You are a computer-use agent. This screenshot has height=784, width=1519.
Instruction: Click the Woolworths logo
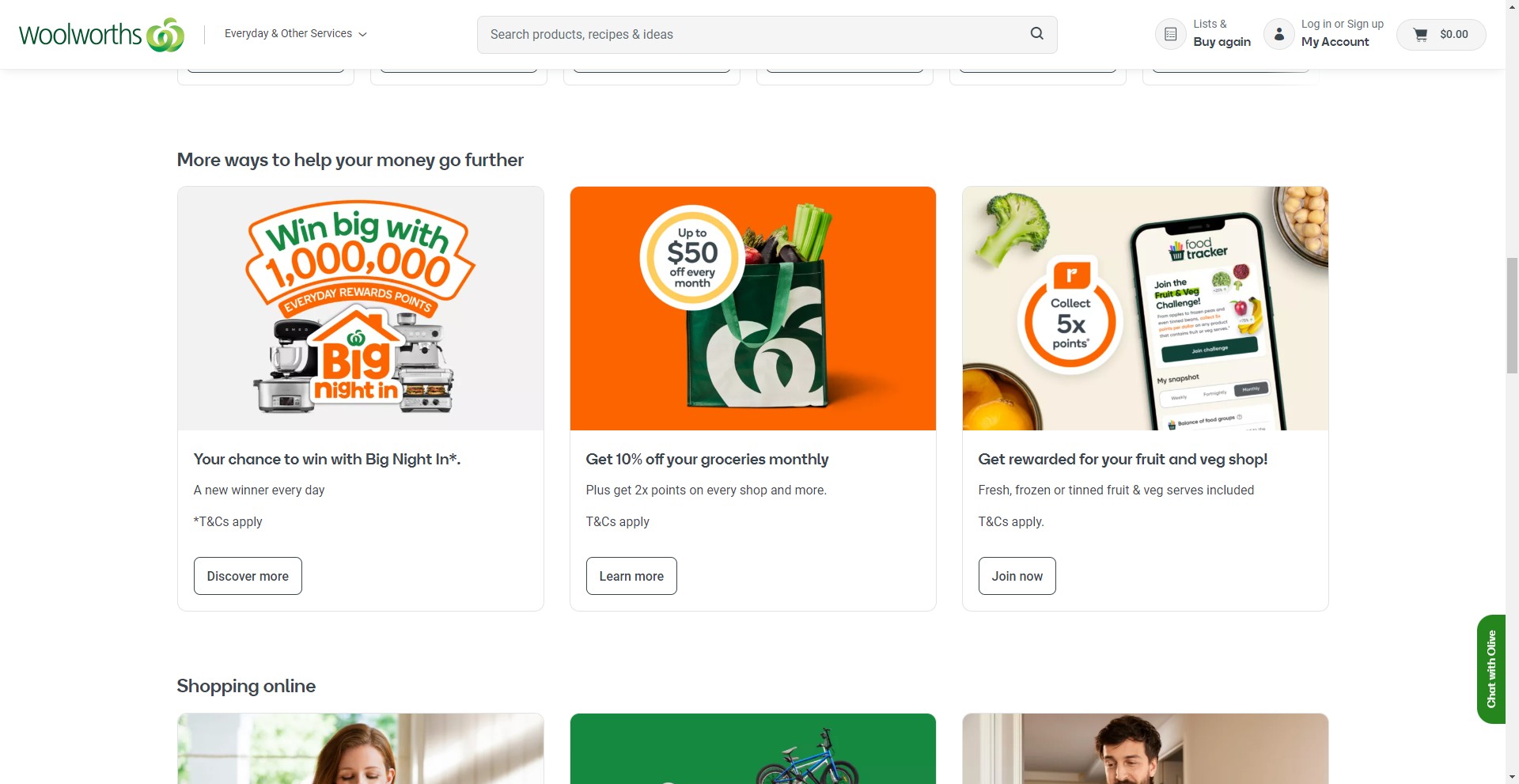point(101,35)
